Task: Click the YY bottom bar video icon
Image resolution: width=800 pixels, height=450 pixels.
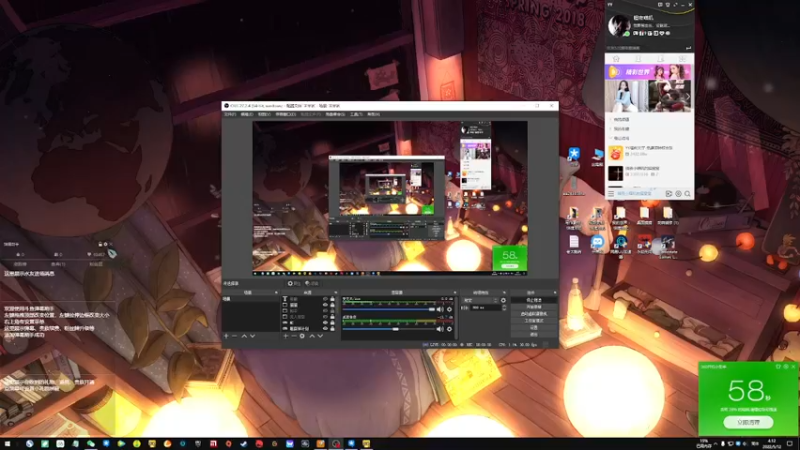Action: point(669,194)
